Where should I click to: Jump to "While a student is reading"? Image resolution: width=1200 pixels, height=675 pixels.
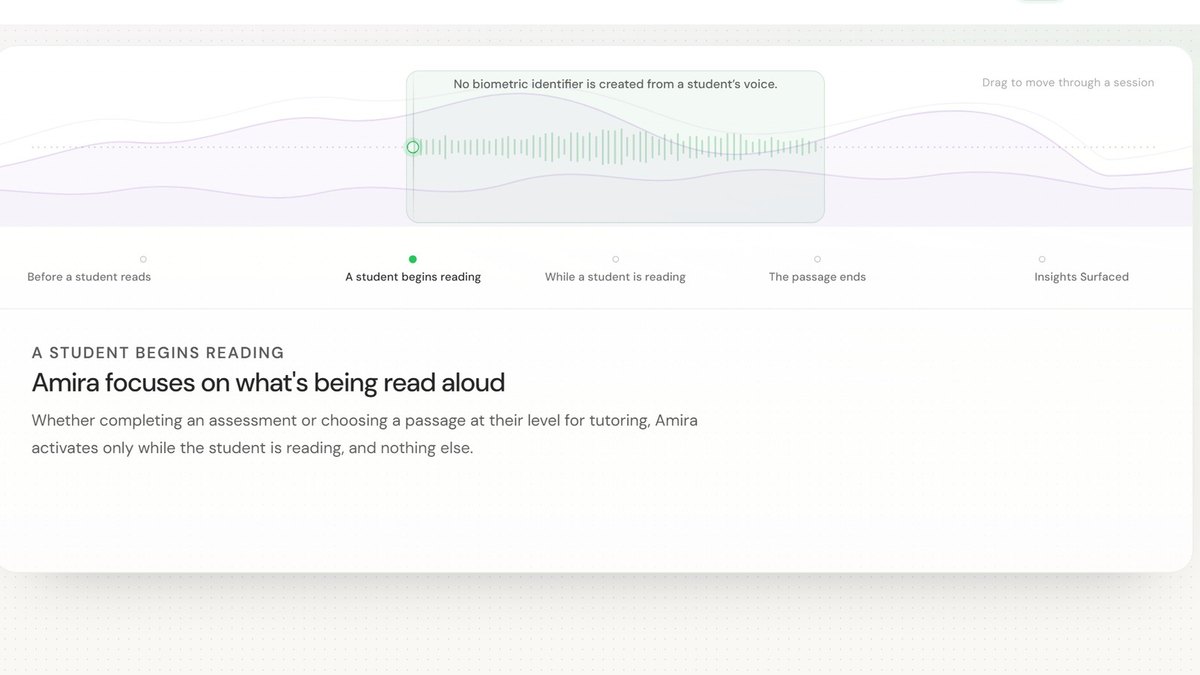pos(615,277)
